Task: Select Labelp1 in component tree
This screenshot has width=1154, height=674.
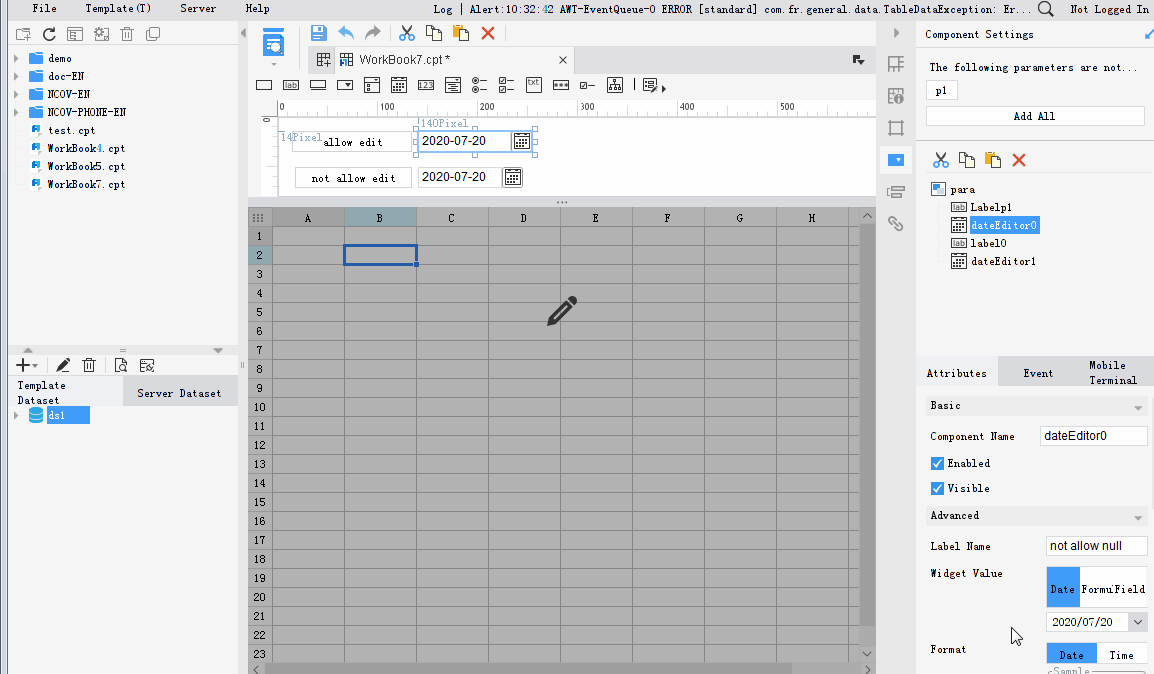Action: coord(991,207)
